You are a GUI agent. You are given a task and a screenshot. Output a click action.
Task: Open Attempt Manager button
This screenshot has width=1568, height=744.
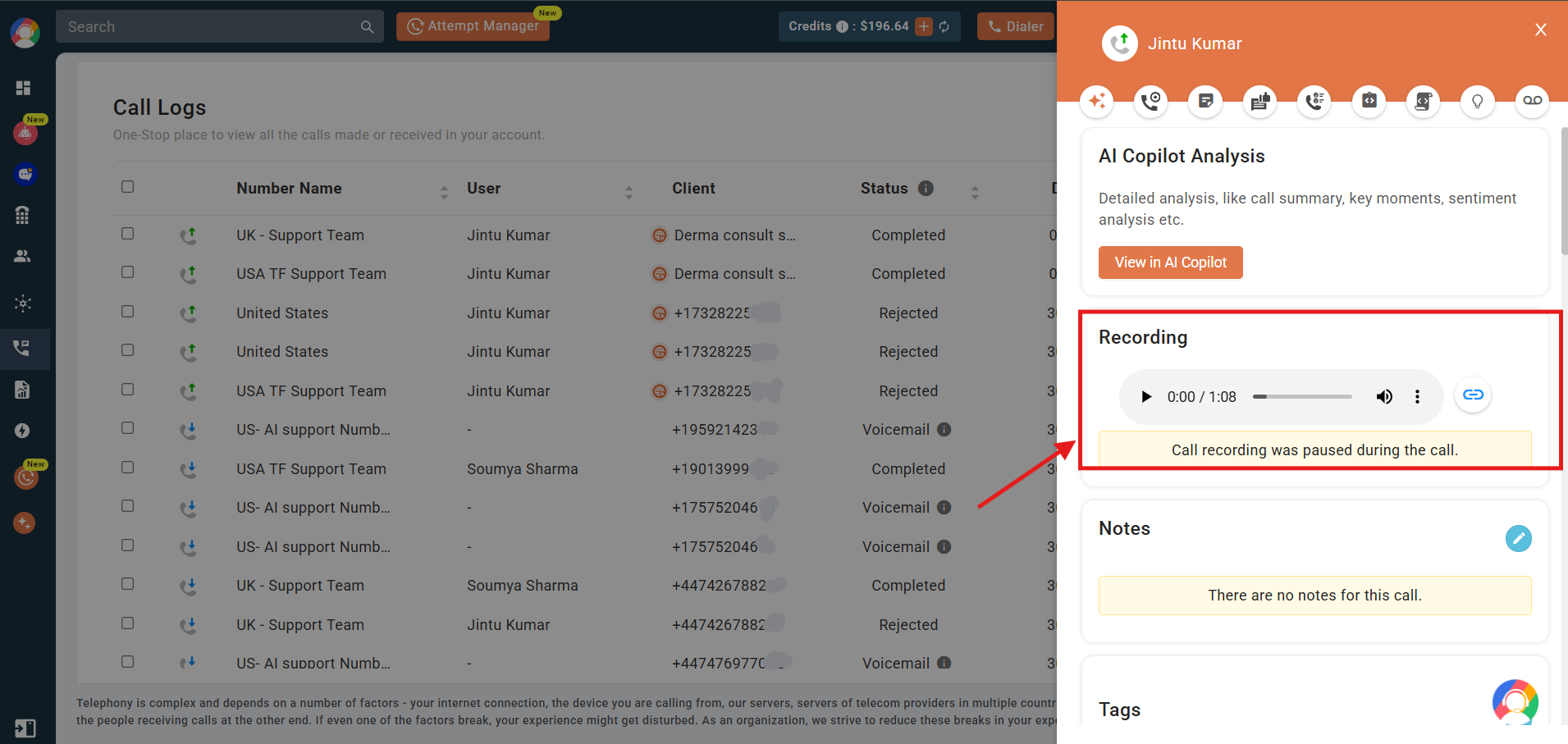[473, 26]
